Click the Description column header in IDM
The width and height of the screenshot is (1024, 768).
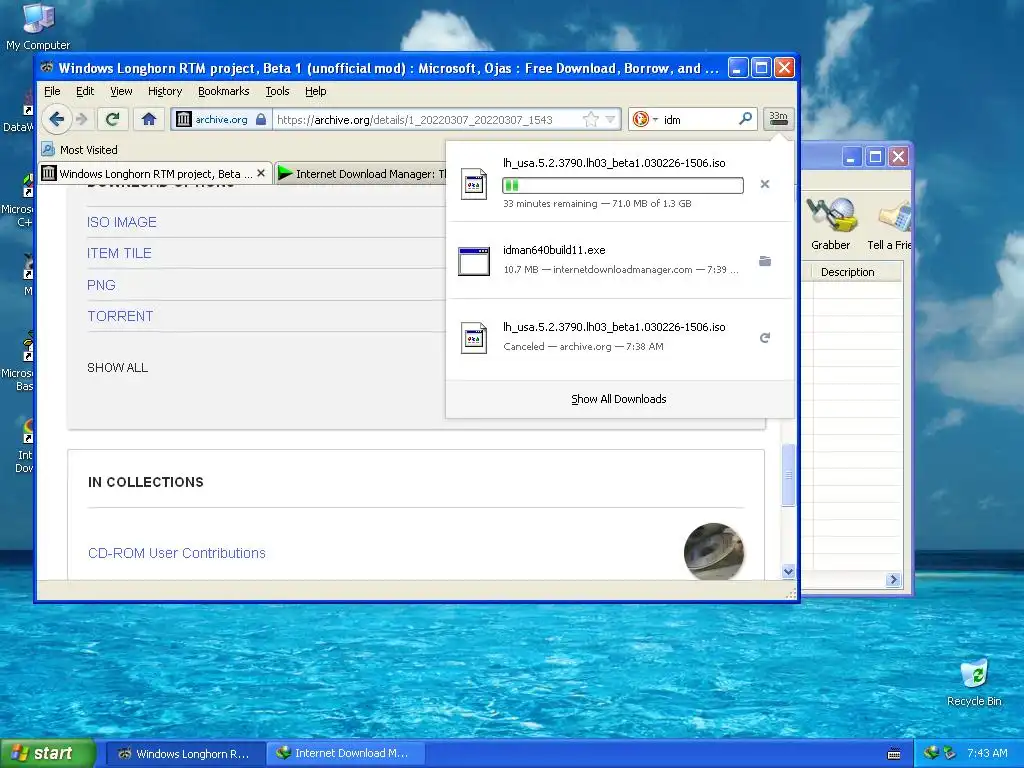847,272
